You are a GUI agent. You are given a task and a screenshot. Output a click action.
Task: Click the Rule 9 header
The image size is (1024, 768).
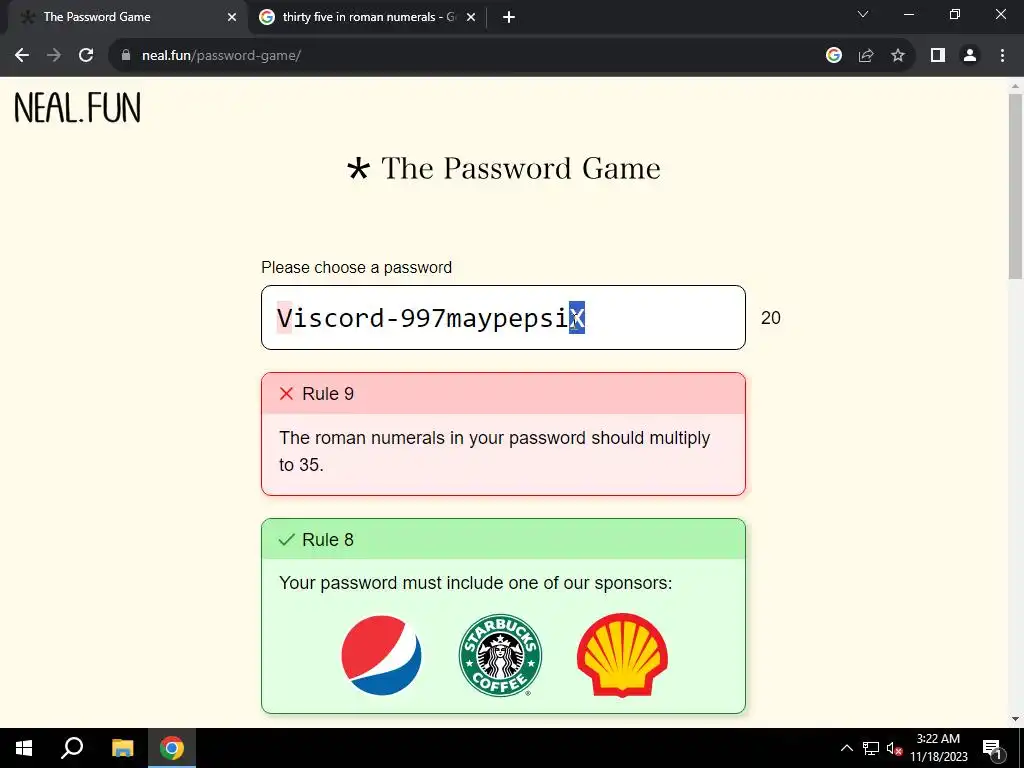pyautogui.click(x=503, y=394)
